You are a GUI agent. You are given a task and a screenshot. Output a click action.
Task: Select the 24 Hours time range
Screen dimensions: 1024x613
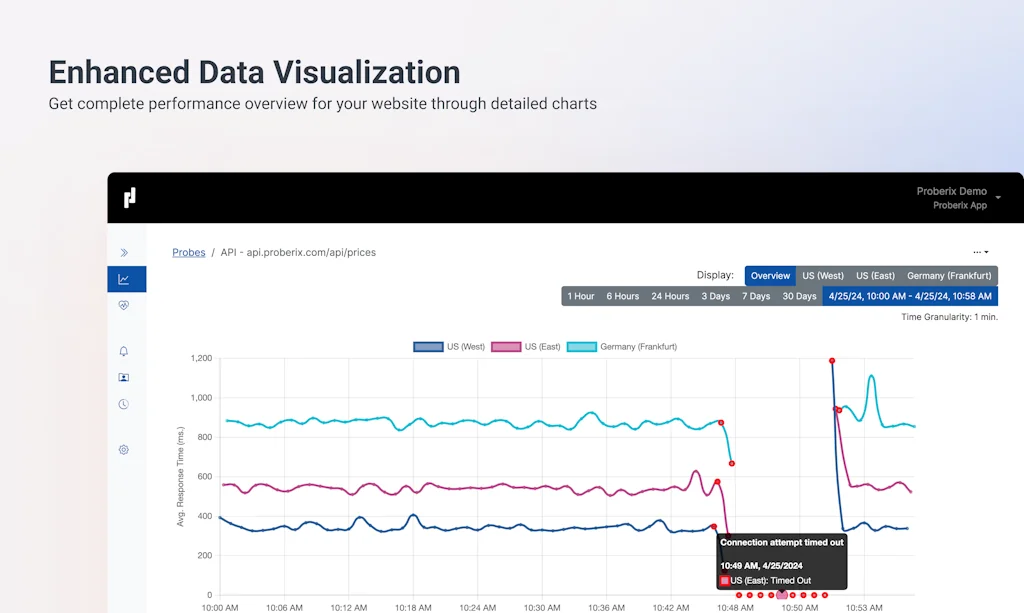click(x=670, y=296)
